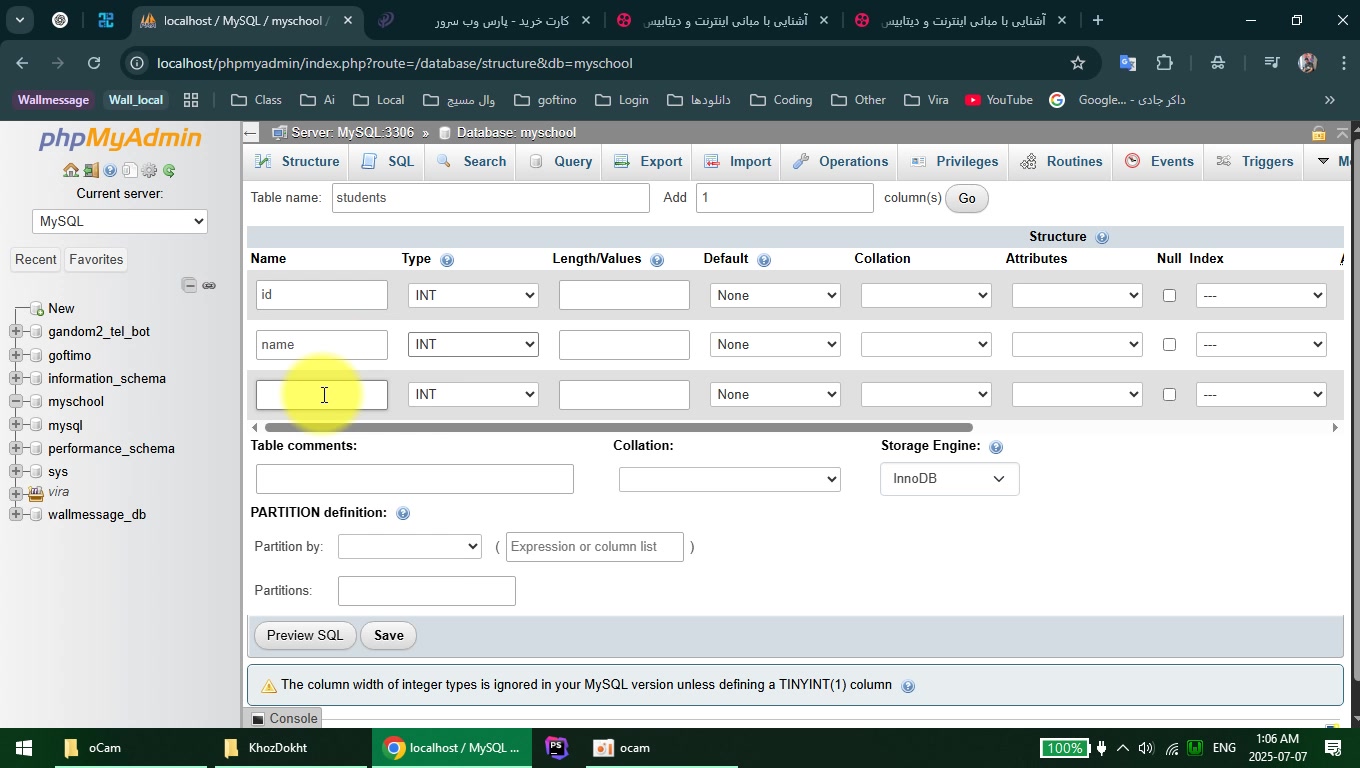This screenshot has width=1360, height=768.
Task: Open the Index dropdown for the id column
Action: (1261, 296)
